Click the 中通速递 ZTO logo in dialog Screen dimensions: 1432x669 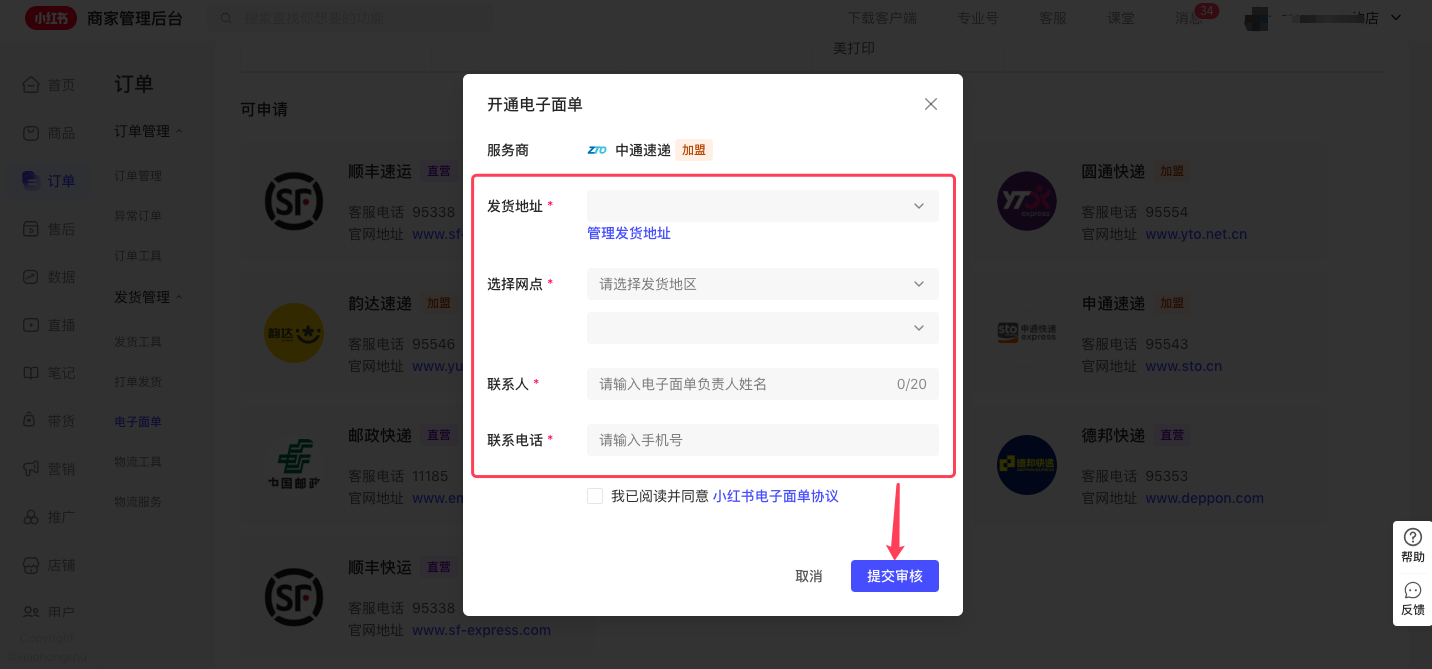click(597, 150)
